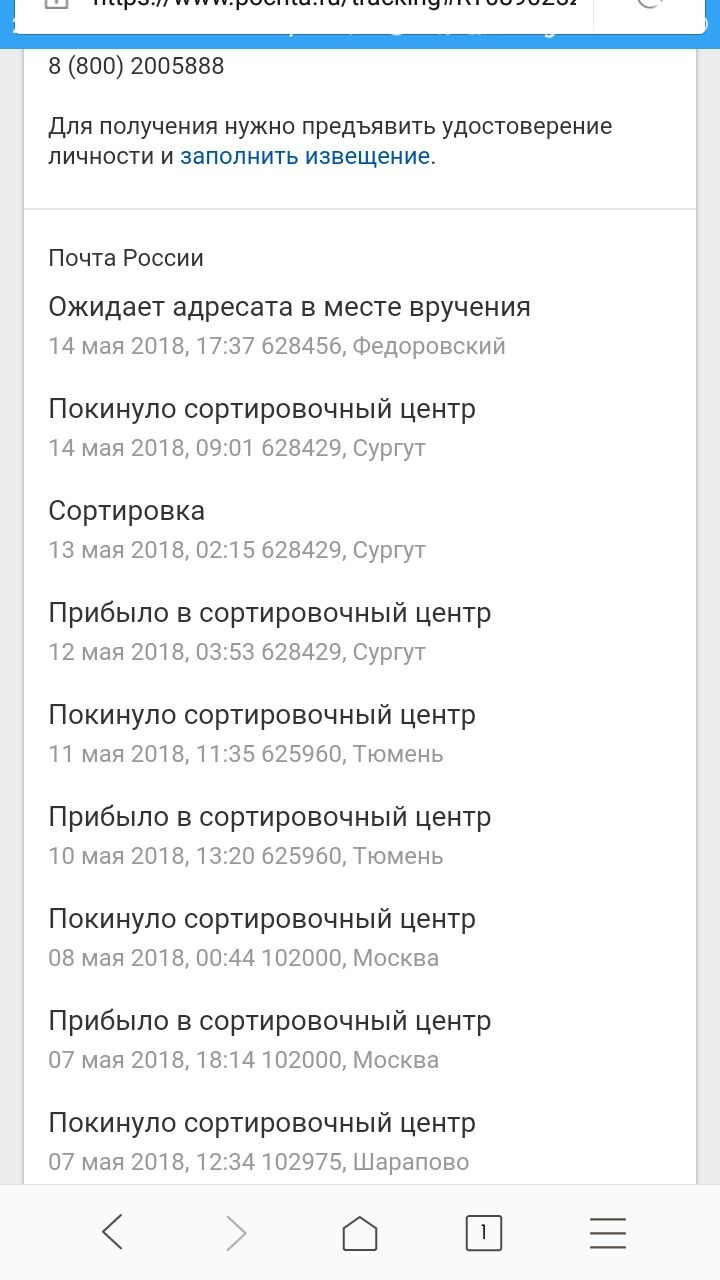Viewport: 720px width, 1280px height.
Task: Open the tab switcher showing 1 tab
Action: (484, 1232)
